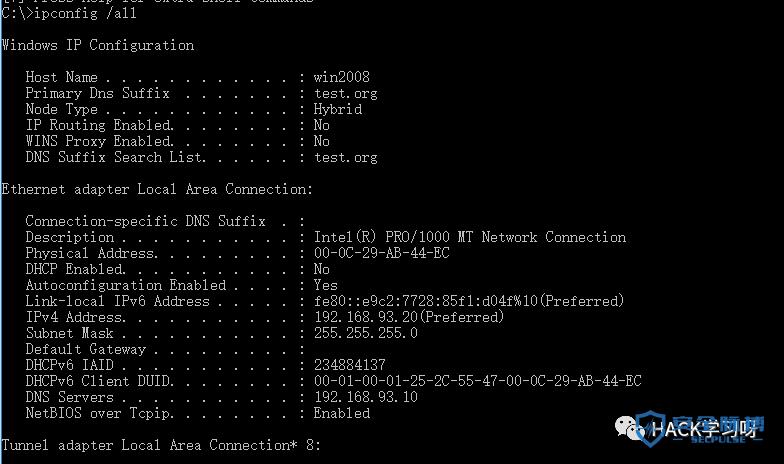The height and width of the screenshot is (464, 784).
Task: Click the Node Type value Hybrid
Action: click(338, 110)
